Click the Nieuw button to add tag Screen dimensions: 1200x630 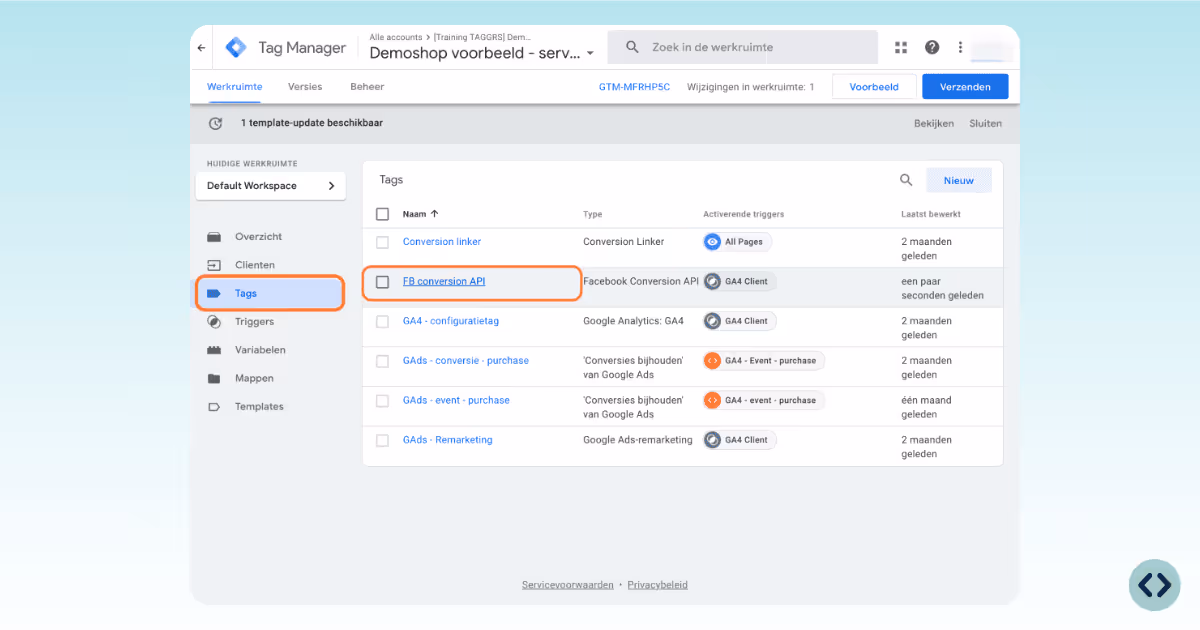pyautogui.click(x=958, y=180)
